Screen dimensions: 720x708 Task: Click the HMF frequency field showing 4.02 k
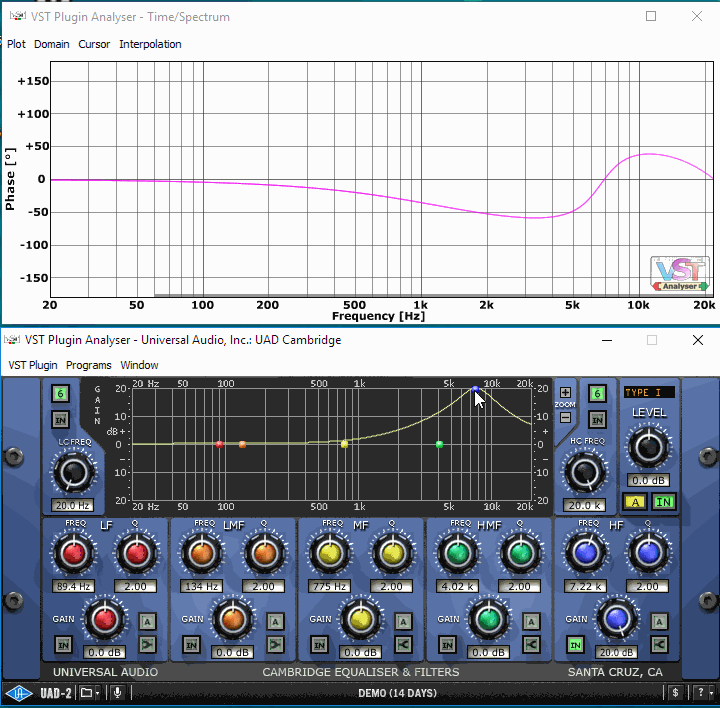click(x=457, y=586)
